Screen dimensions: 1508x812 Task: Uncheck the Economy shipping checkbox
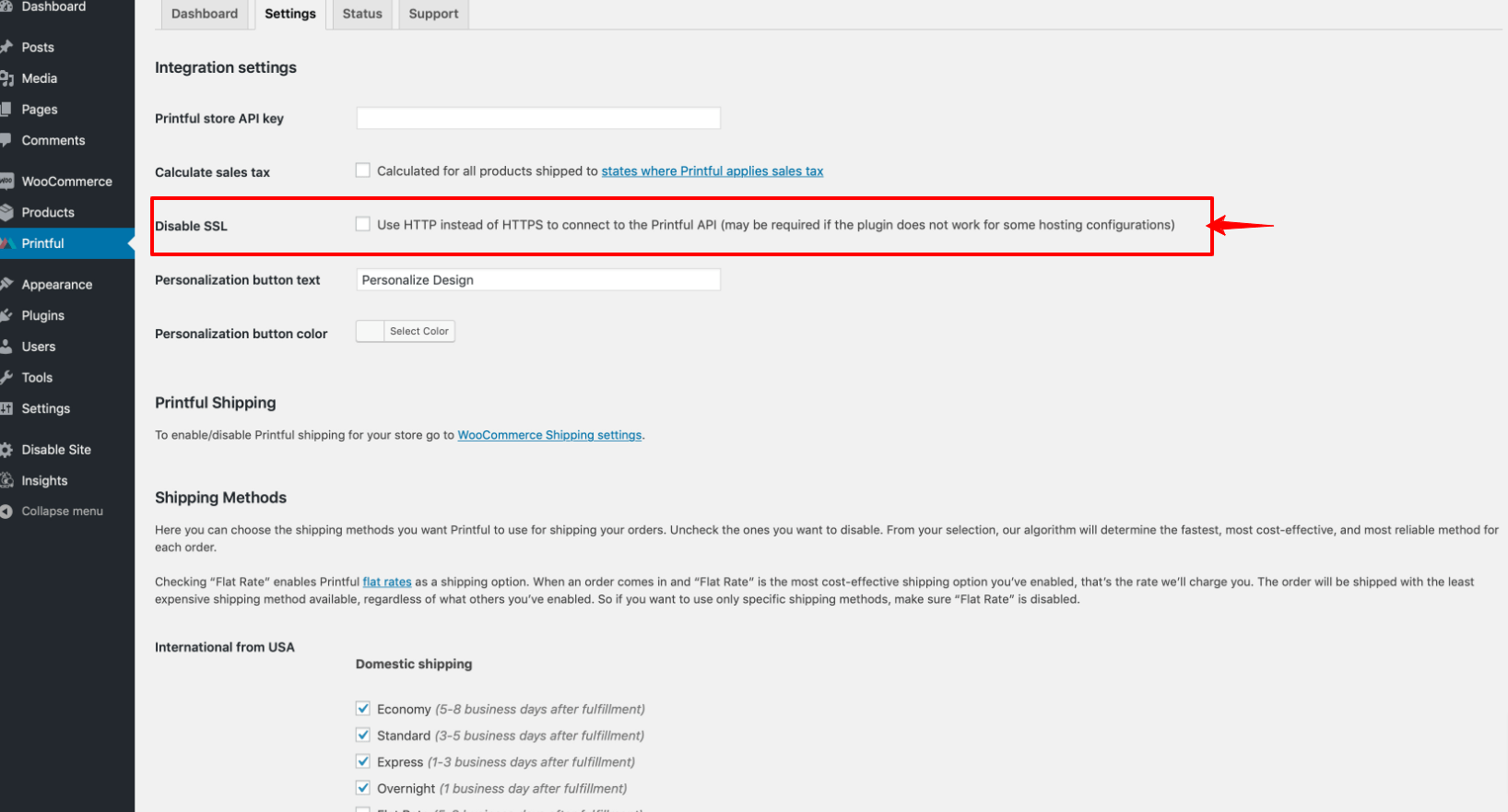(x=363, y=709)
